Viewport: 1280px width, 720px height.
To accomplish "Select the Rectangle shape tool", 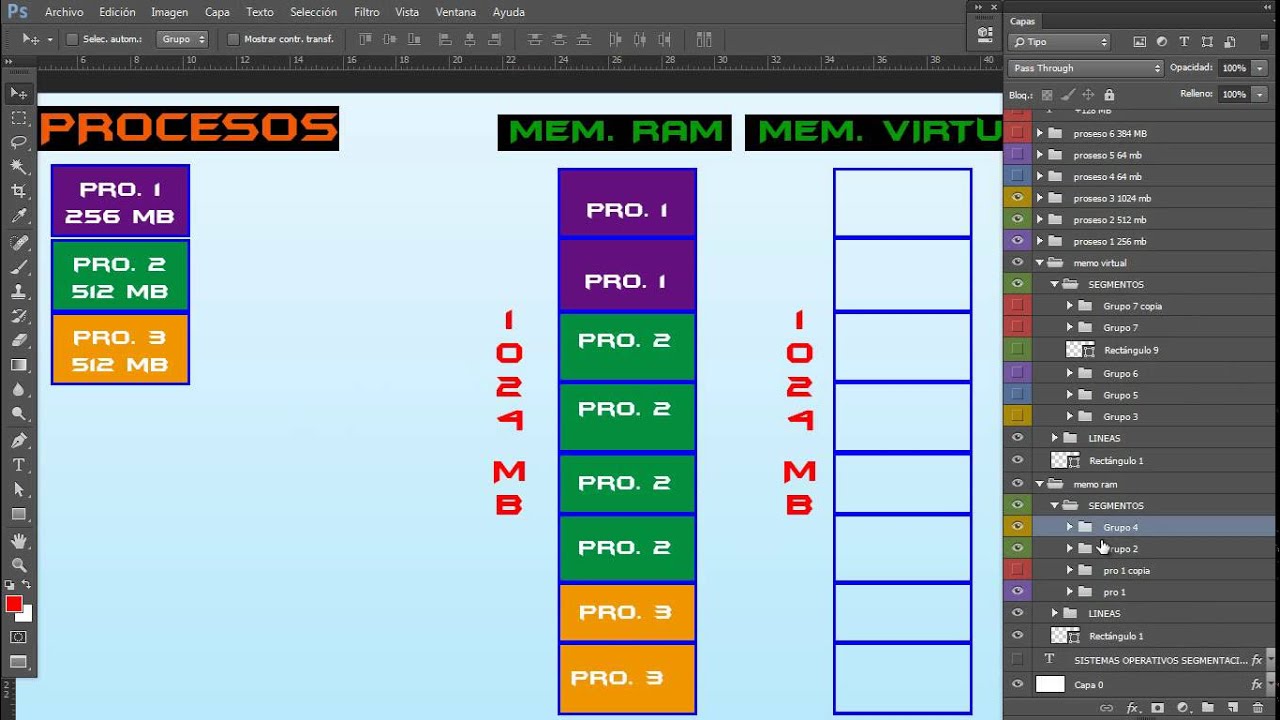I will click(x=18, y=514).
